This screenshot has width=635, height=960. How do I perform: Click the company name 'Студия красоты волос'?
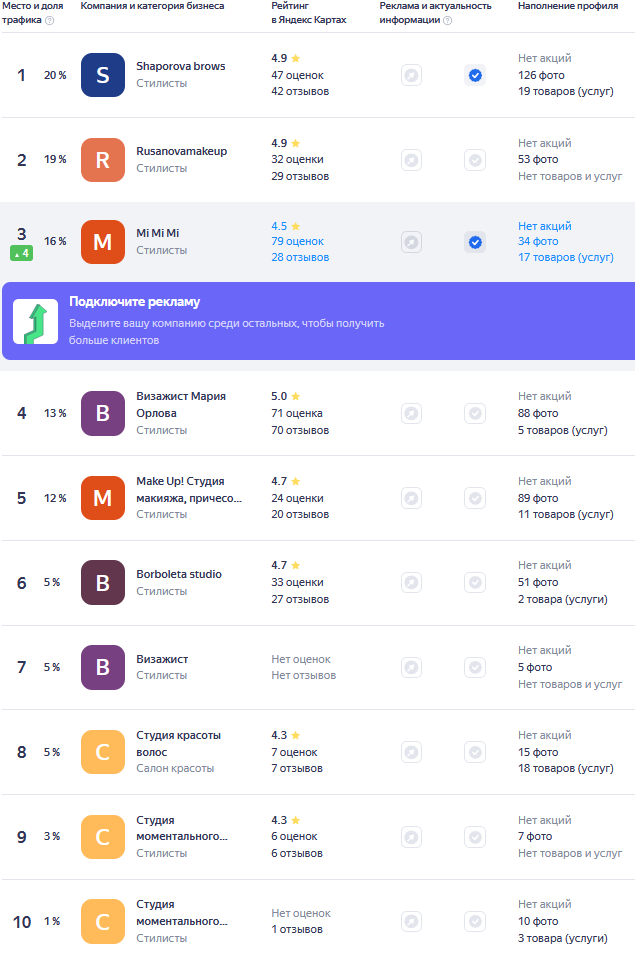tap(178, 744)
